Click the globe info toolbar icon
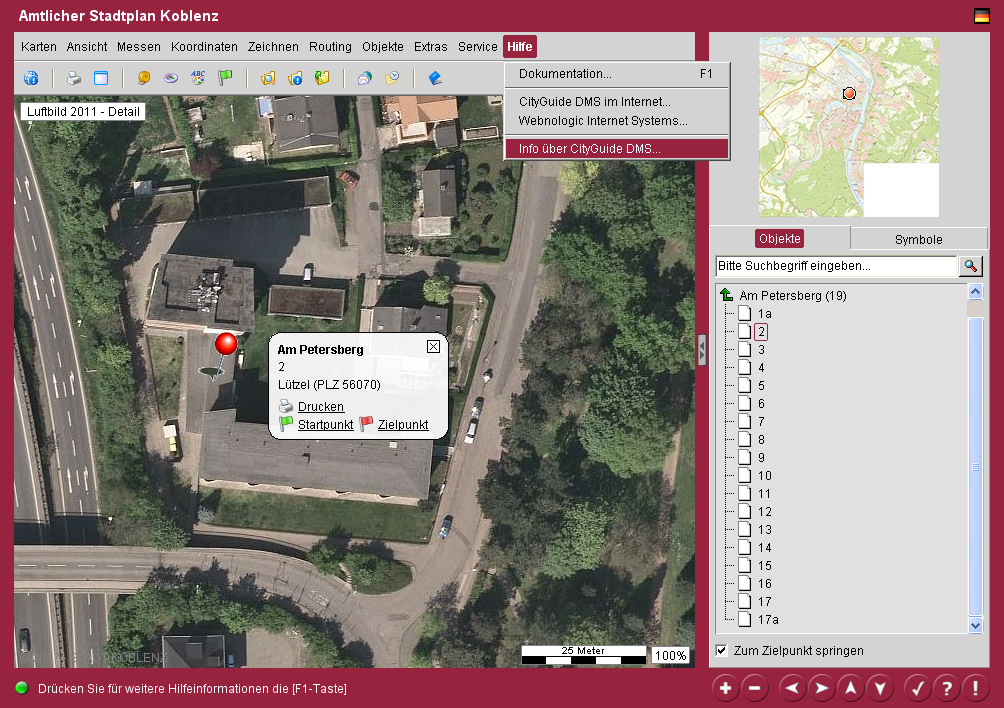 tap(31, 78)
